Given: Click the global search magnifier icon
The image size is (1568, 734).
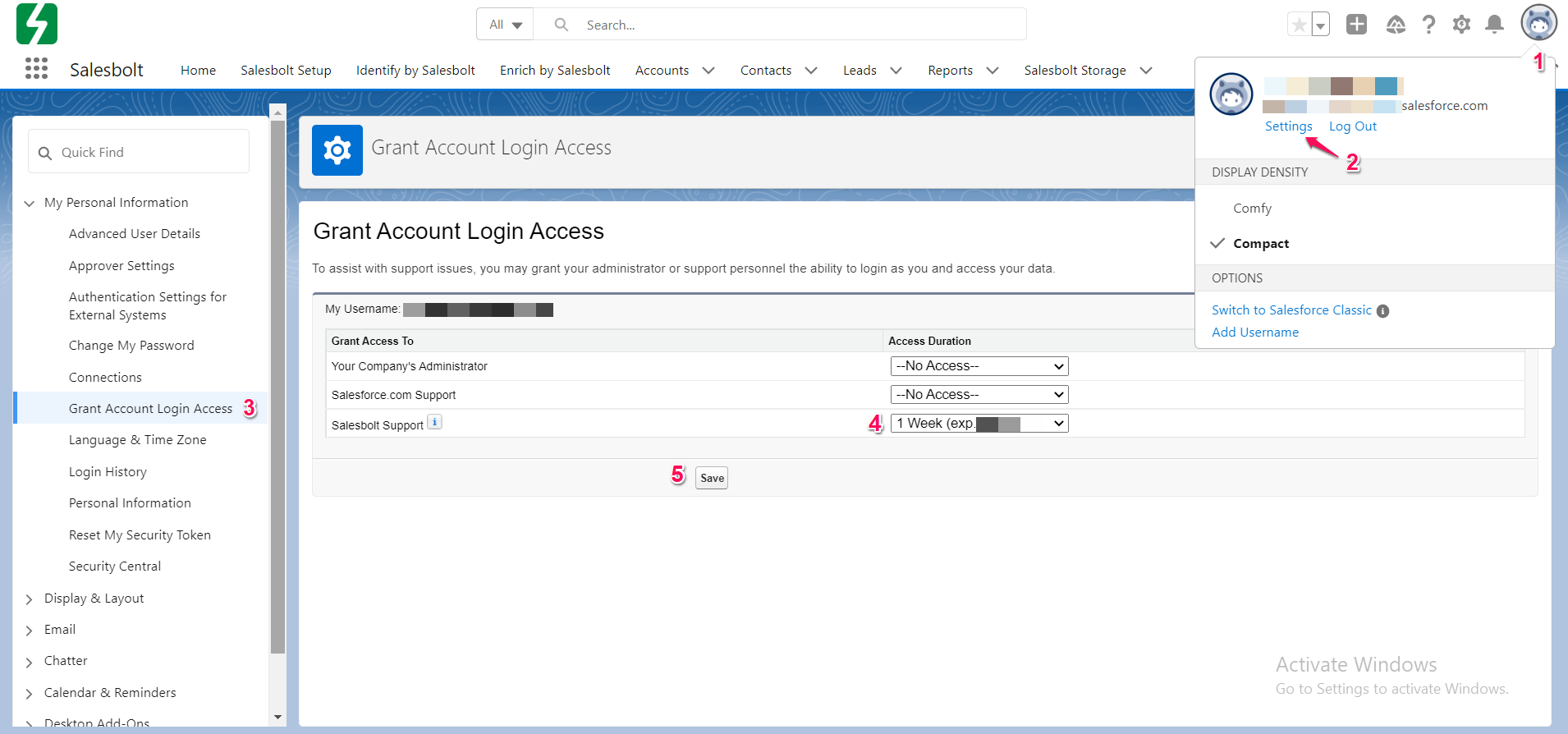Looking at the screenshot, I should click(562, 25).
